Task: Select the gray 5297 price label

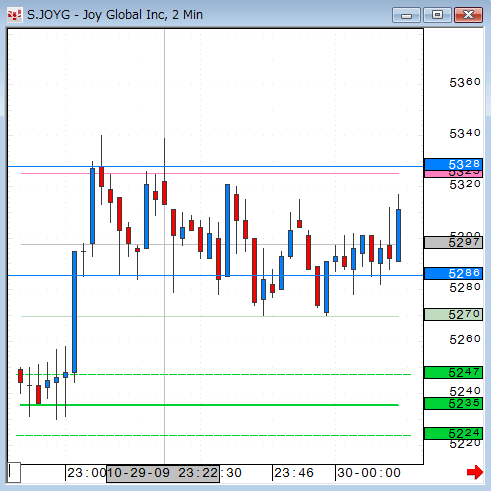Action: click(453, 242)
